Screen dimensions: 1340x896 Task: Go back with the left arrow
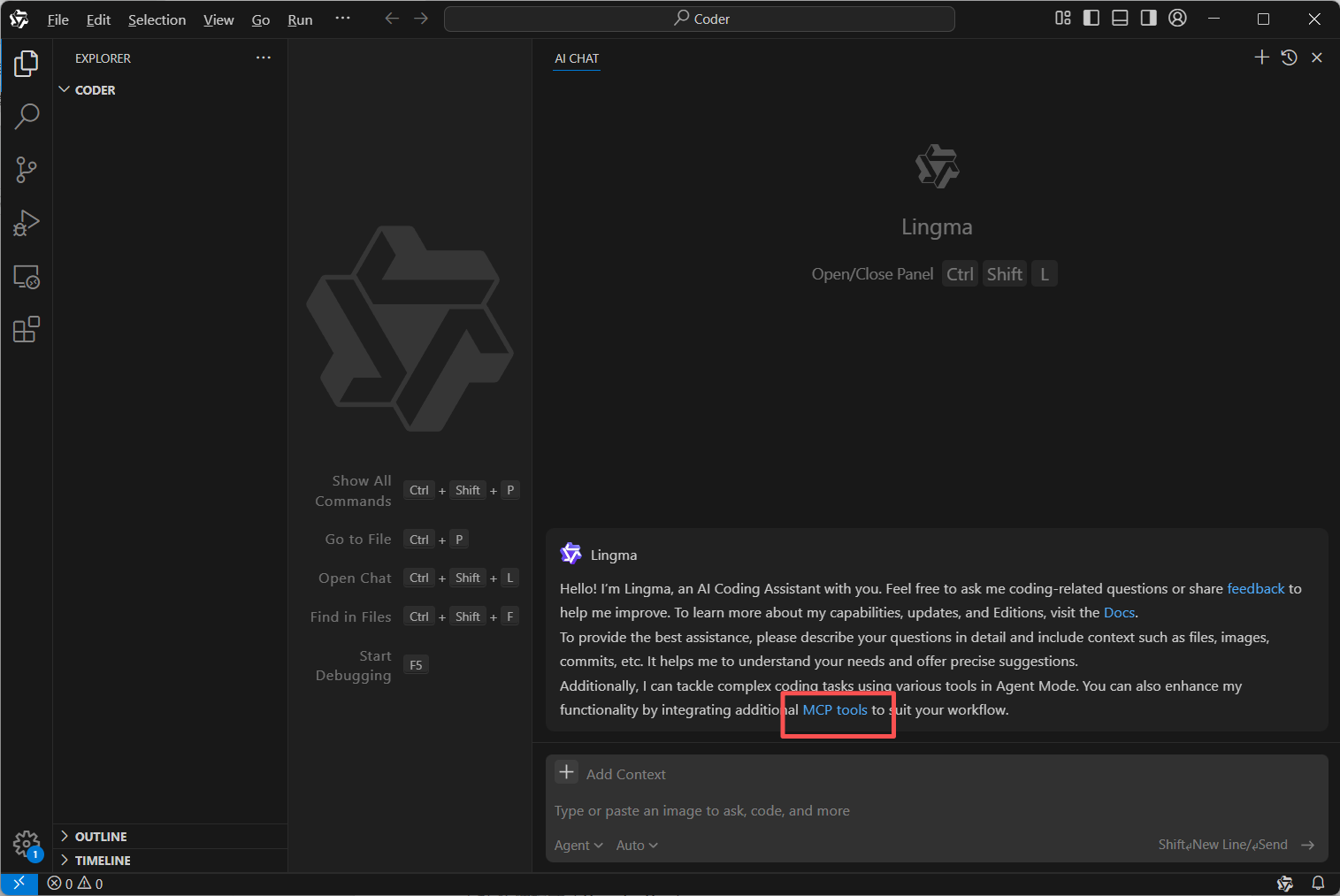click(392, 19)
